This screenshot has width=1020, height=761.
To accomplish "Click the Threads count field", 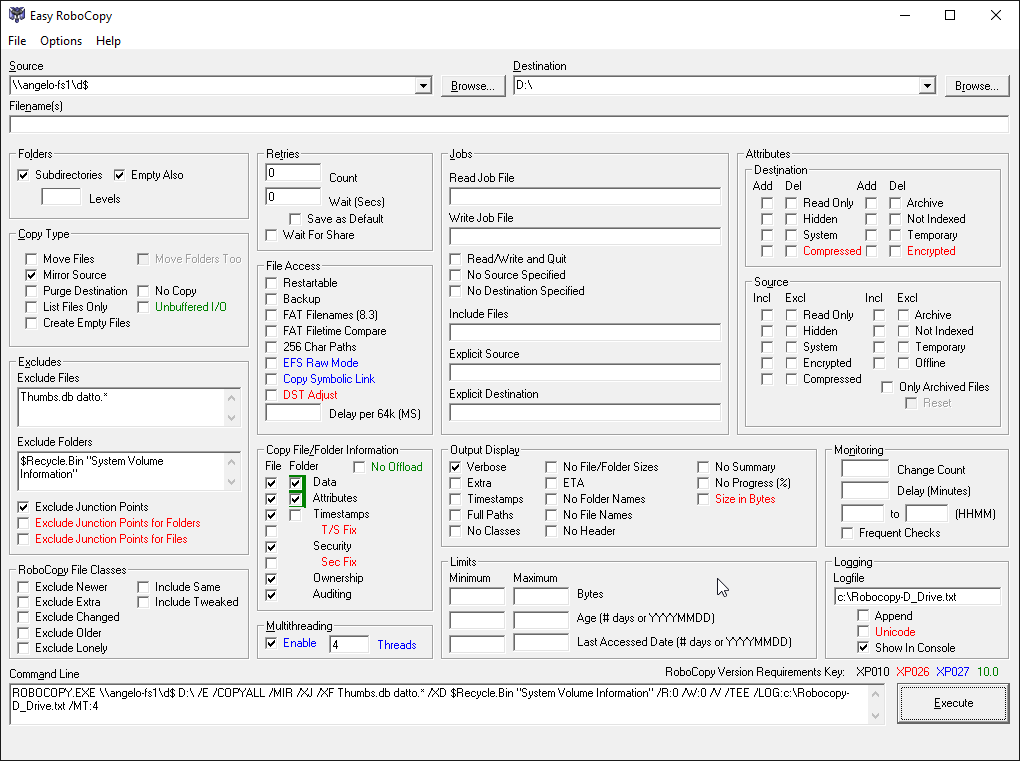I will (348, 645).
